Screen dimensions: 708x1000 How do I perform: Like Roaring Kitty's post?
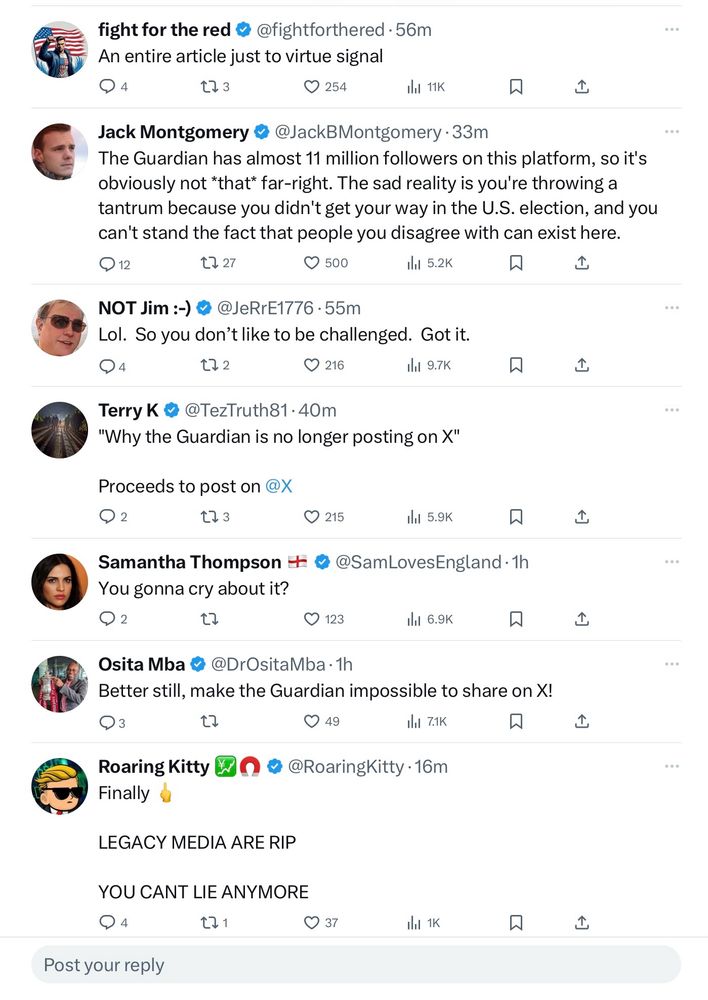[x=311, y=923]
